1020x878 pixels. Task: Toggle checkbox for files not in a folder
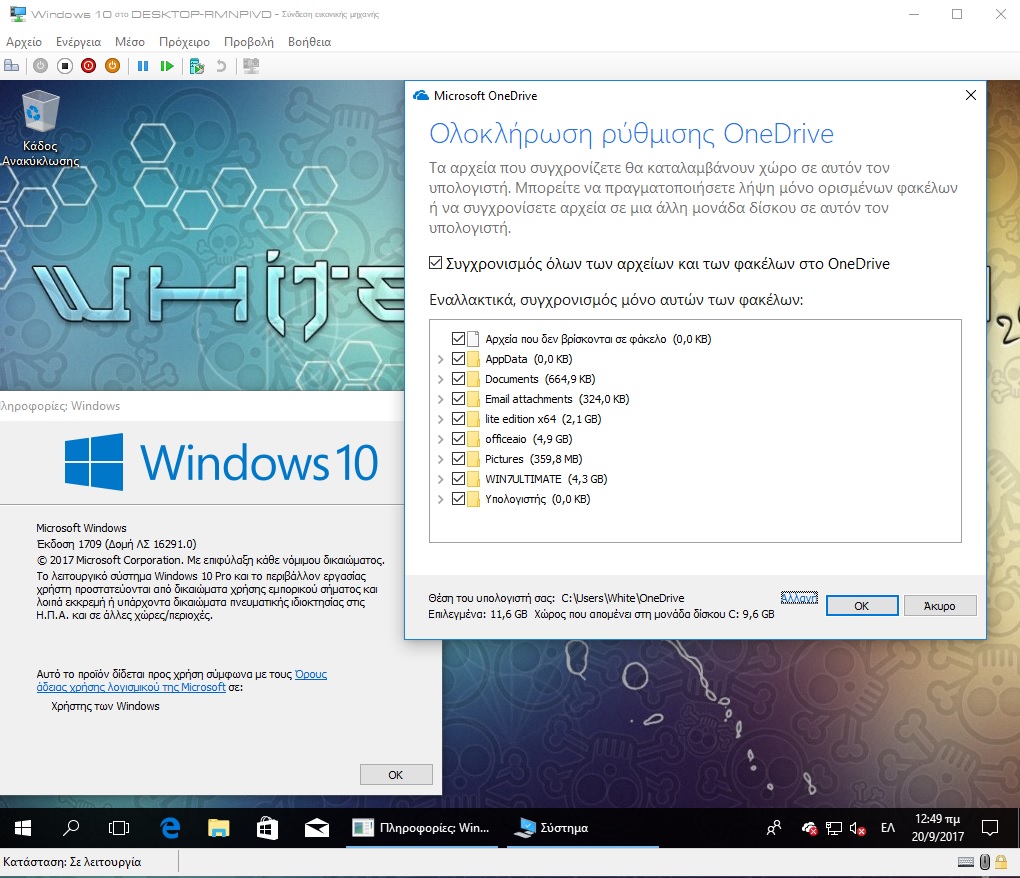pyautogui.click(x=458, y=338)
